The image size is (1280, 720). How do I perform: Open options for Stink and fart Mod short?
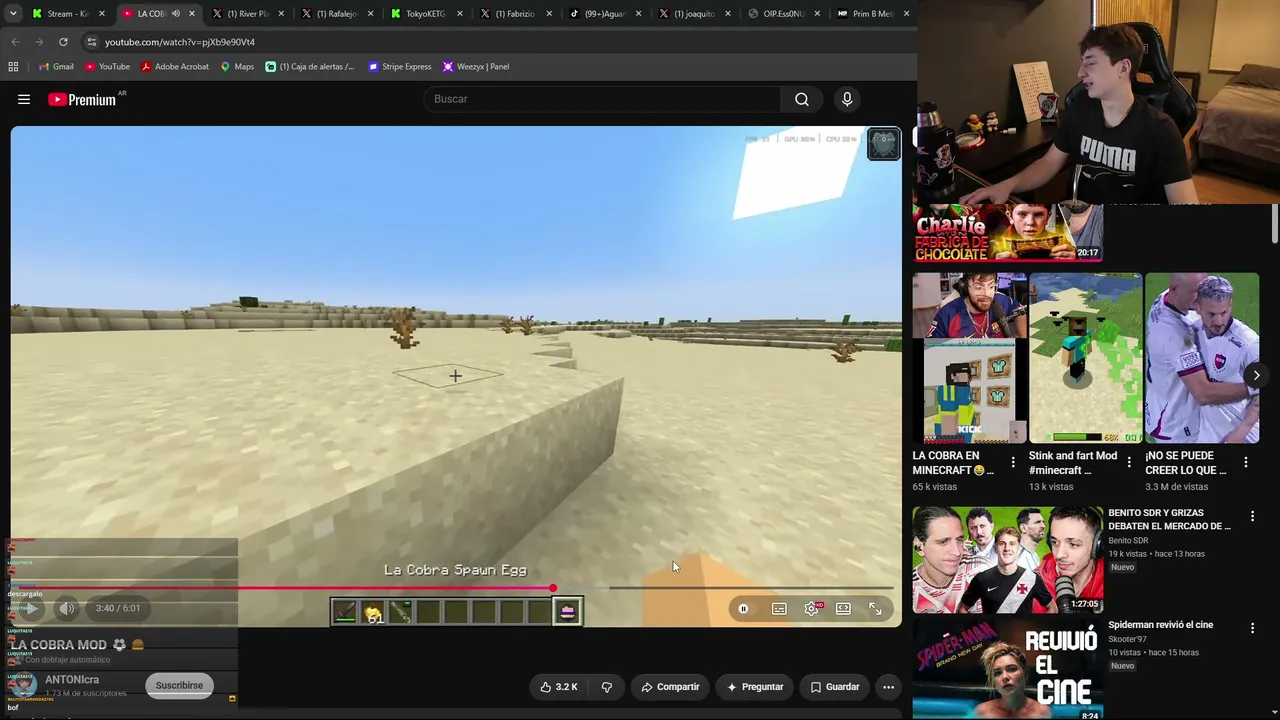(1129, 462)
